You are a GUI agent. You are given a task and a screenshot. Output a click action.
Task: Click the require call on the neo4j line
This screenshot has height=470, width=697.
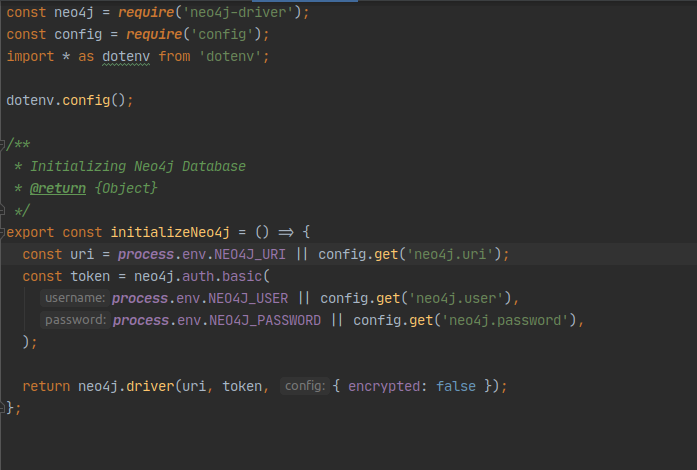pyautogui.click(x=146, y=12)
